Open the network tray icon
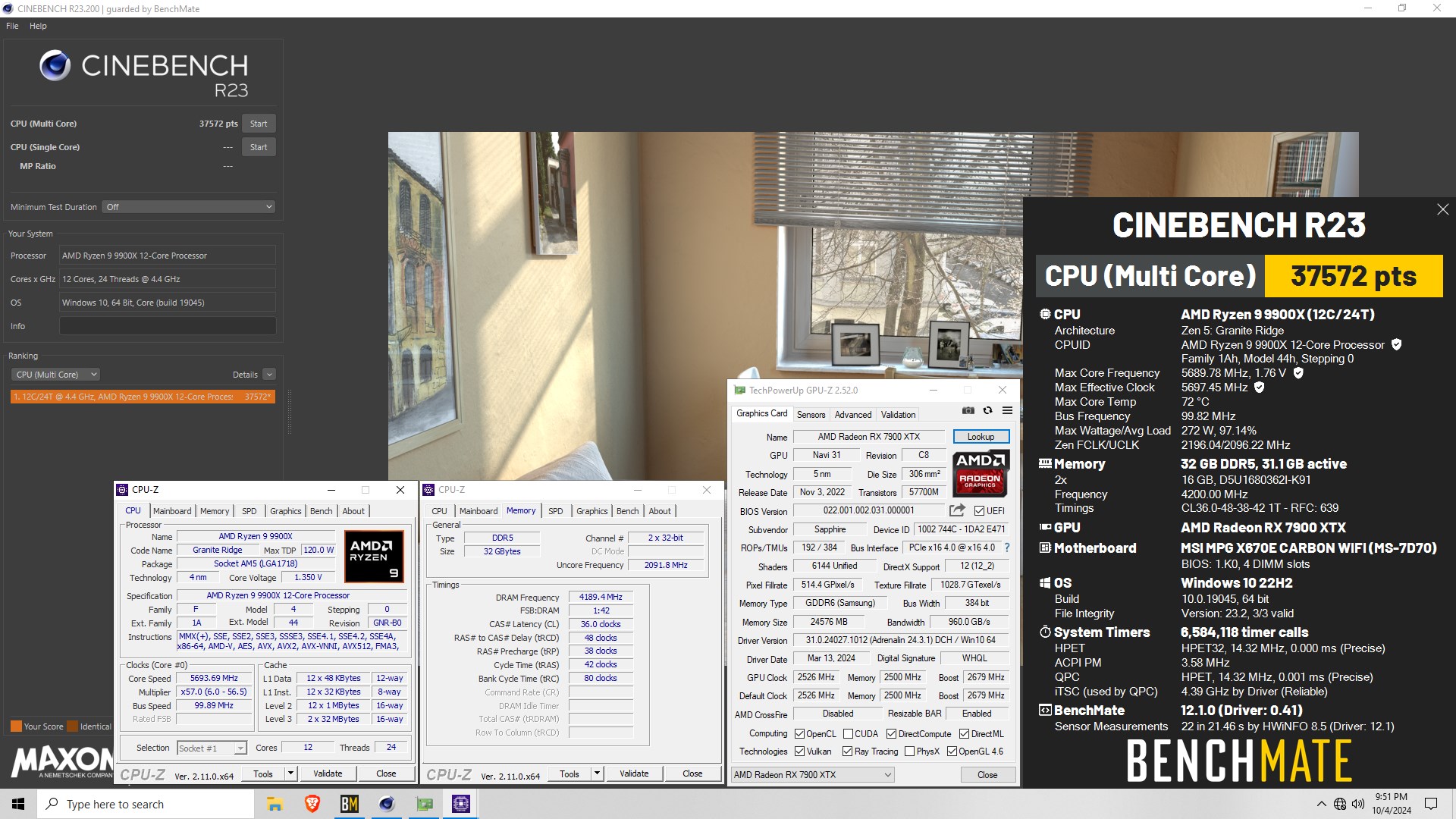The height and width of the screenshot is (819, 1456). (1340, 804)
